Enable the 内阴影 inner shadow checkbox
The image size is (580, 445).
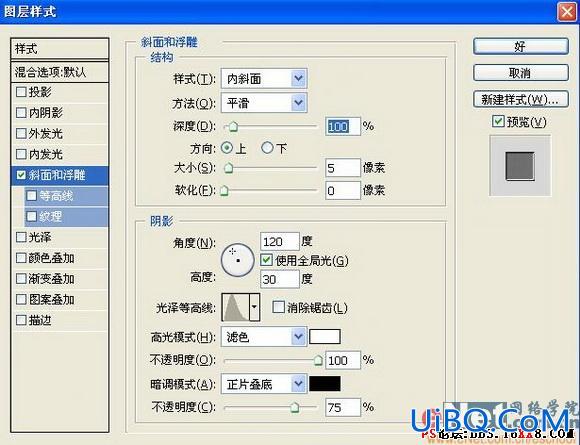[x=21, y=112]
